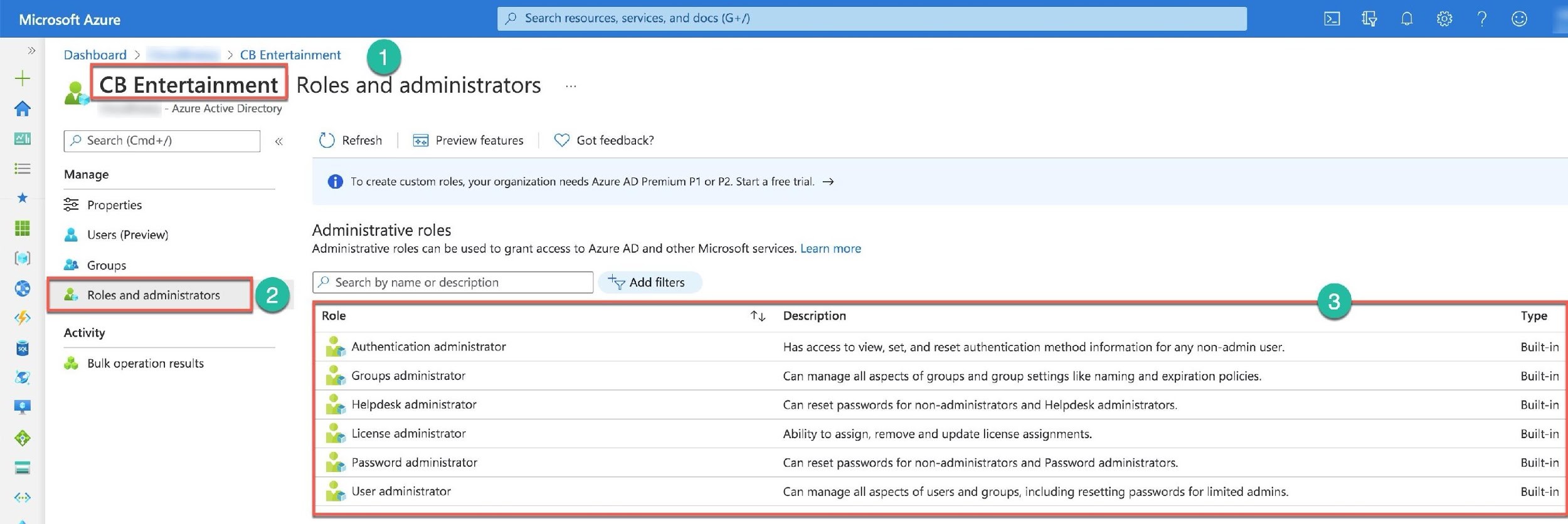The width and height of the screenshot is (1568, 524).
Task: Open the Learn more link
Action: click(830, 249)
